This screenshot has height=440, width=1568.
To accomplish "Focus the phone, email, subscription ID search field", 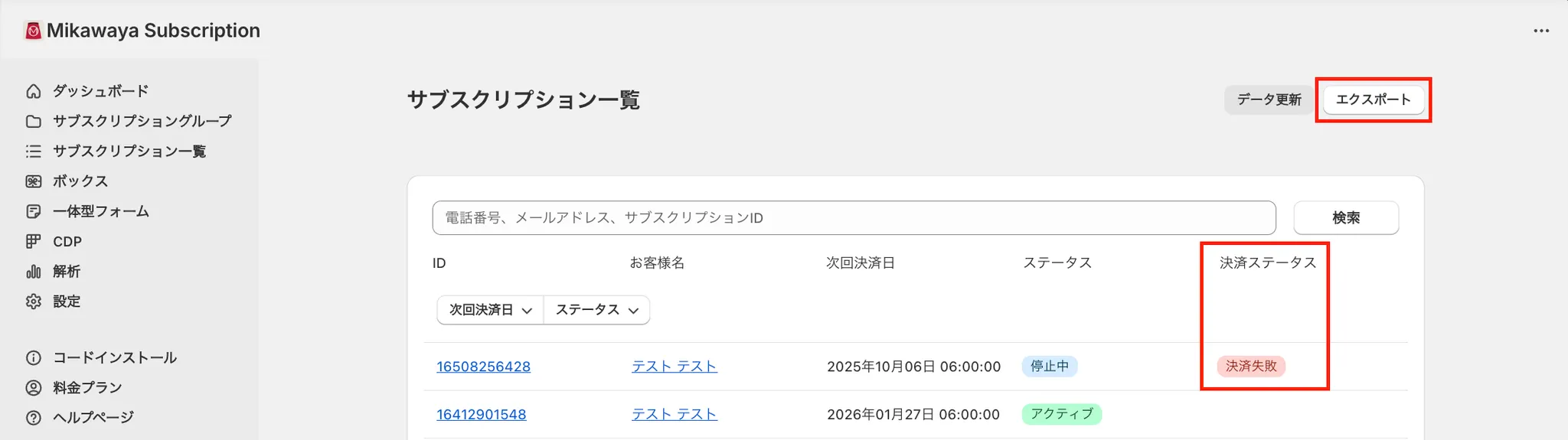I will [854, 218].
